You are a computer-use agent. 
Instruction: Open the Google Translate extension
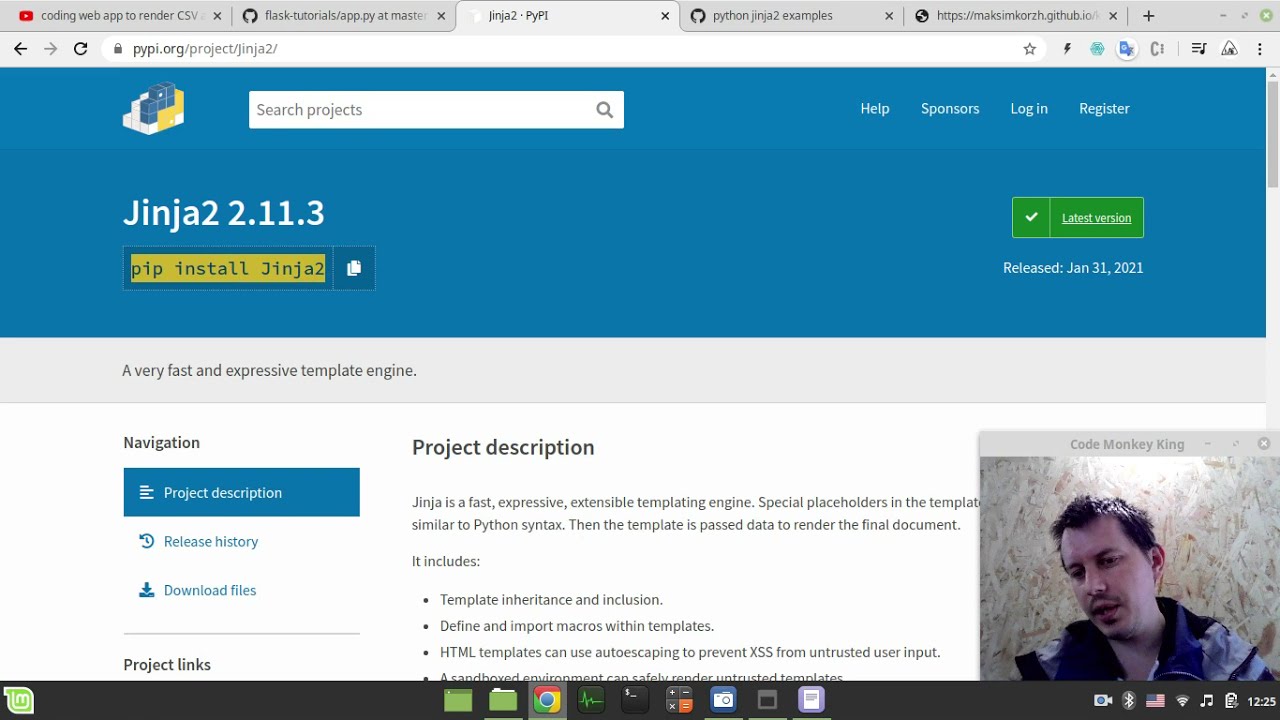tap(1127, 48)
